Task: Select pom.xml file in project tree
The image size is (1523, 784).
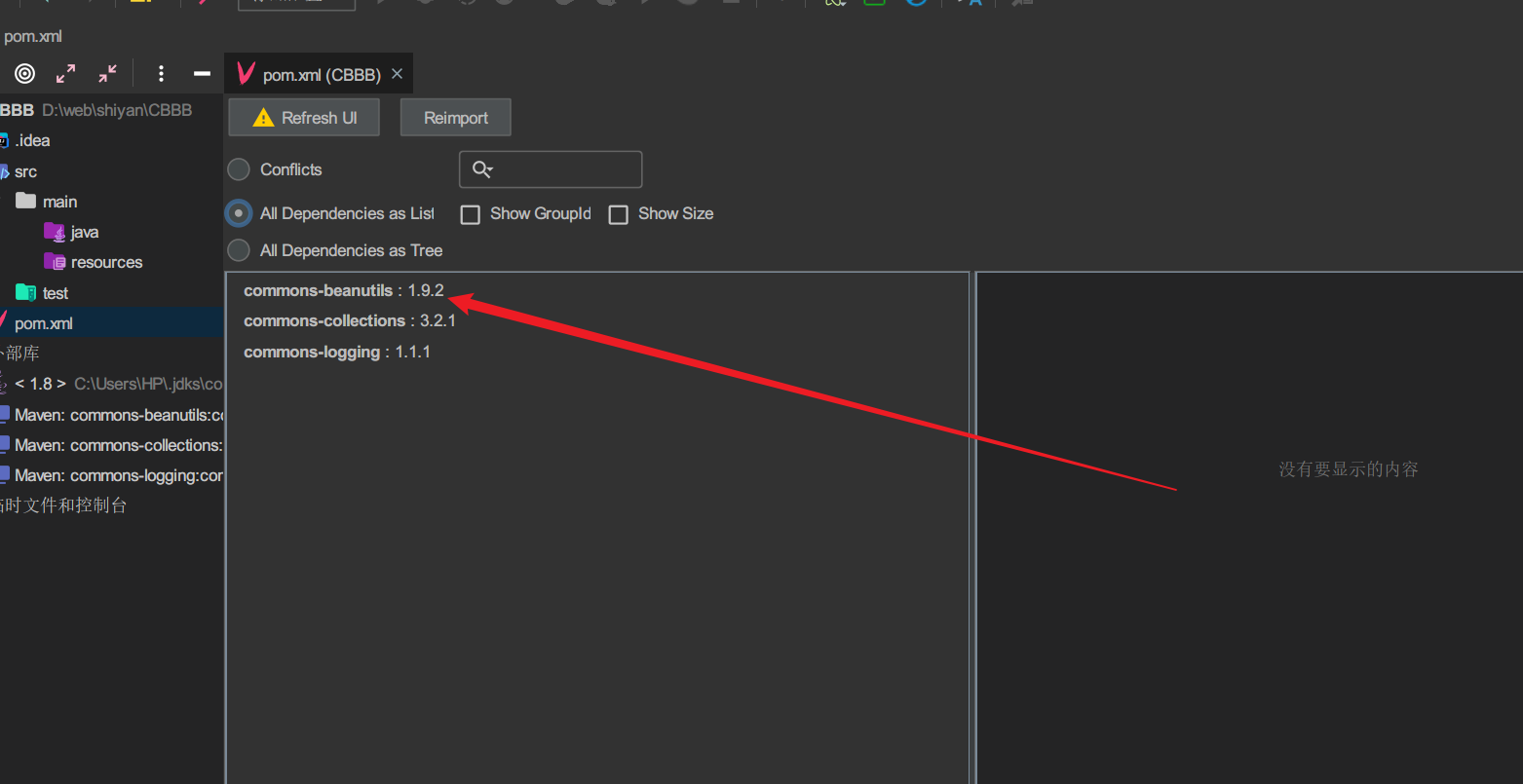Action: pyautogui.click(x=44, y=323)
